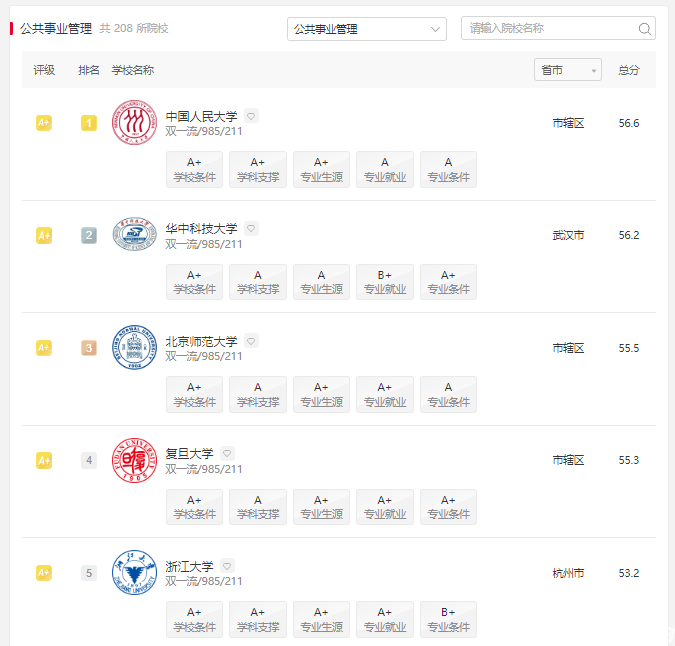Click the 总分 column header
The width and height of the screenshot is (675, 646).
[x=629, y=70]
